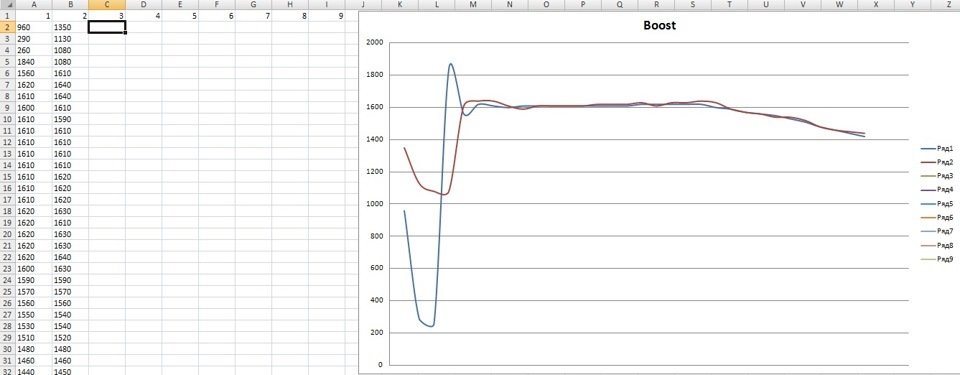960x375 pixels.
Task: Select the Ряд1 legend entry
Action: [937, 148]
